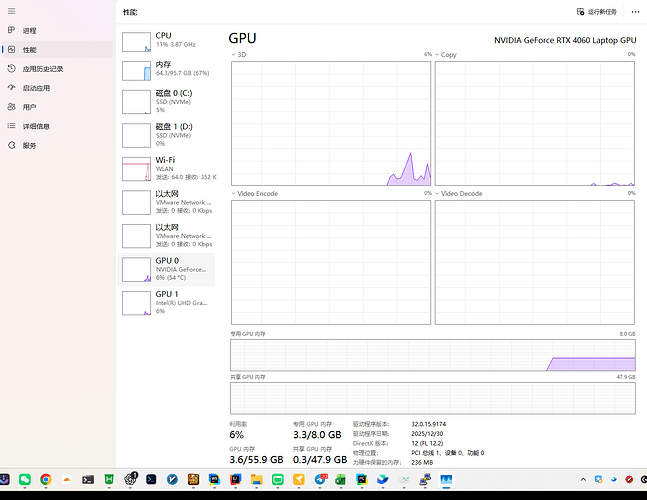Open the 3D engine graph dropdown
647x500 pixels.
click(x=239, y=54)
